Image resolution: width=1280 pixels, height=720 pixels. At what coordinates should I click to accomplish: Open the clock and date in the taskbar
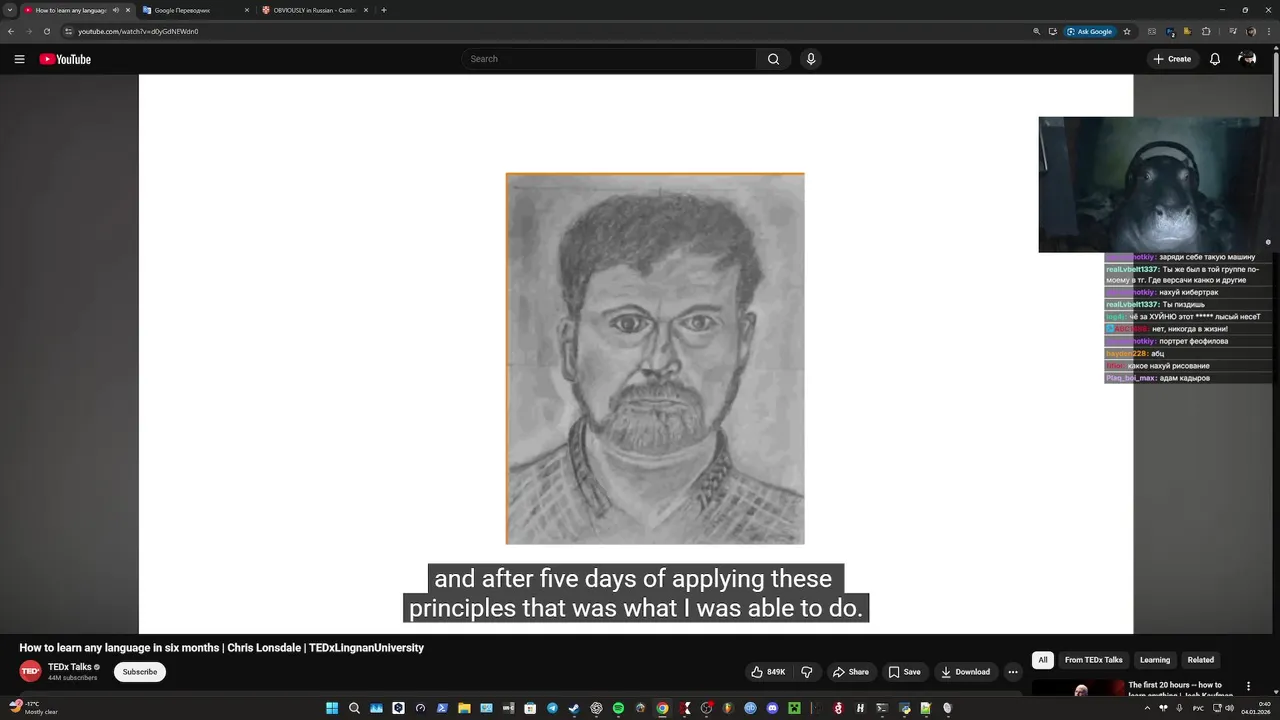pyautogui.click(x=1256, y=708)
